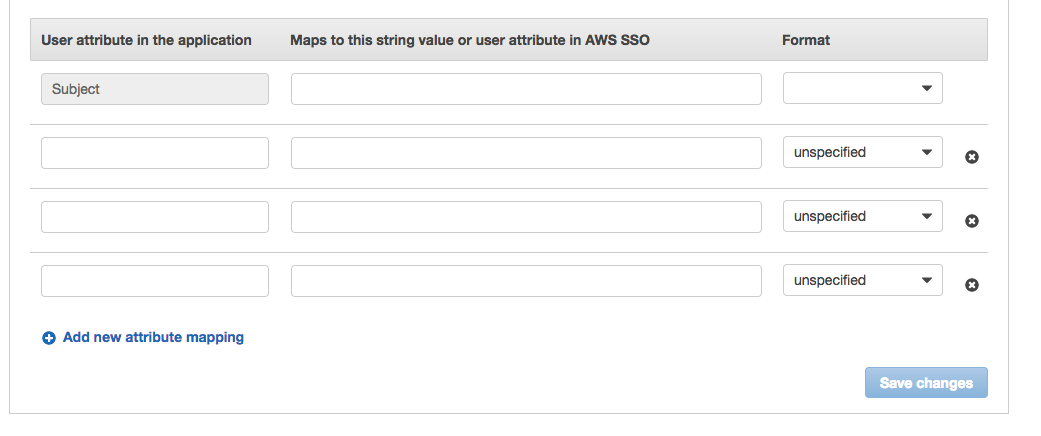Focus the first empty AWS SSO mapping field

526,153
